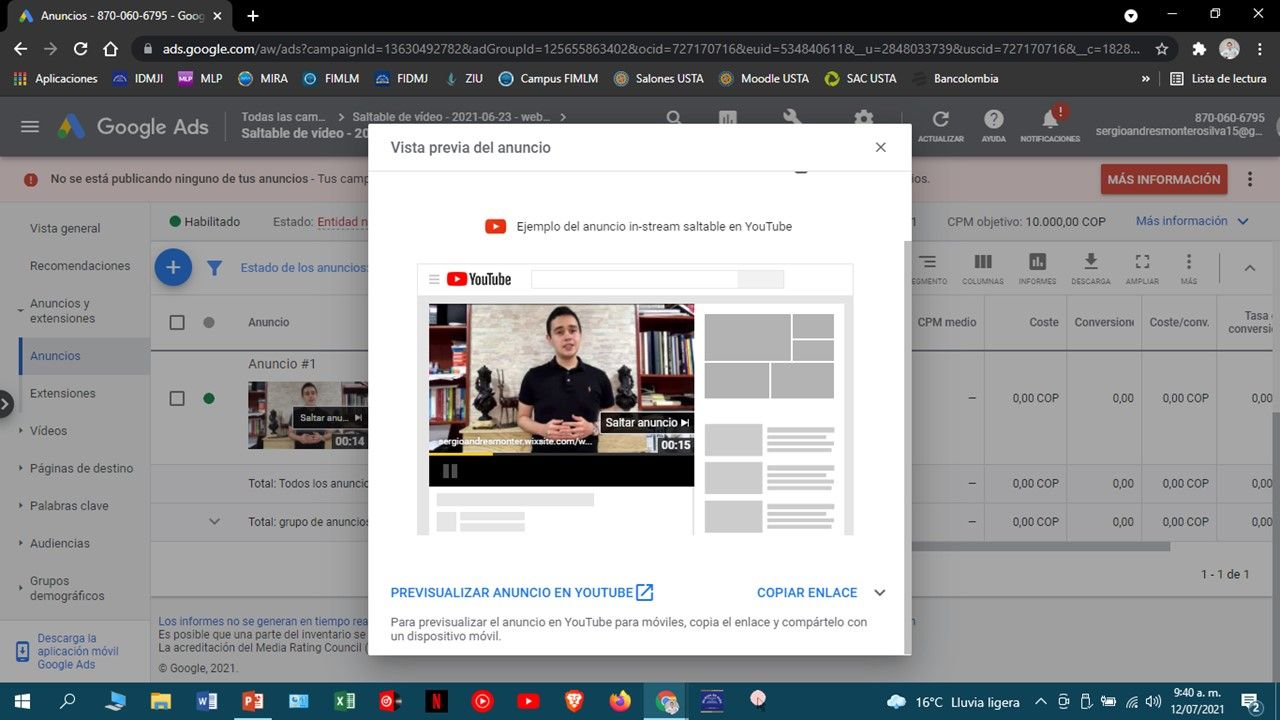Open the PowerPoint taskbar icon
Screen dimensions: 1280x720
click(252, 701)
